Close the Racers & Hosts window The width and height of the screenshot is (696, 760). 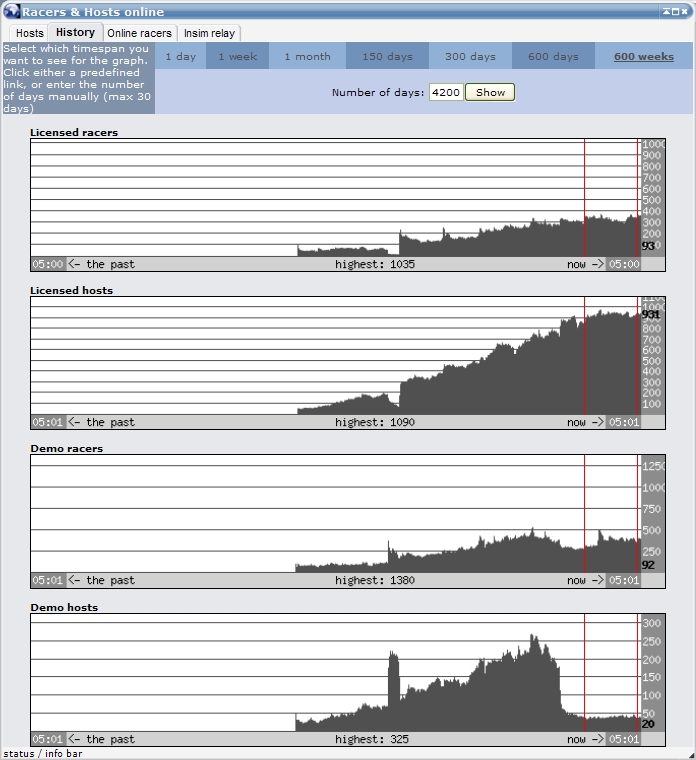click(684, 11)
